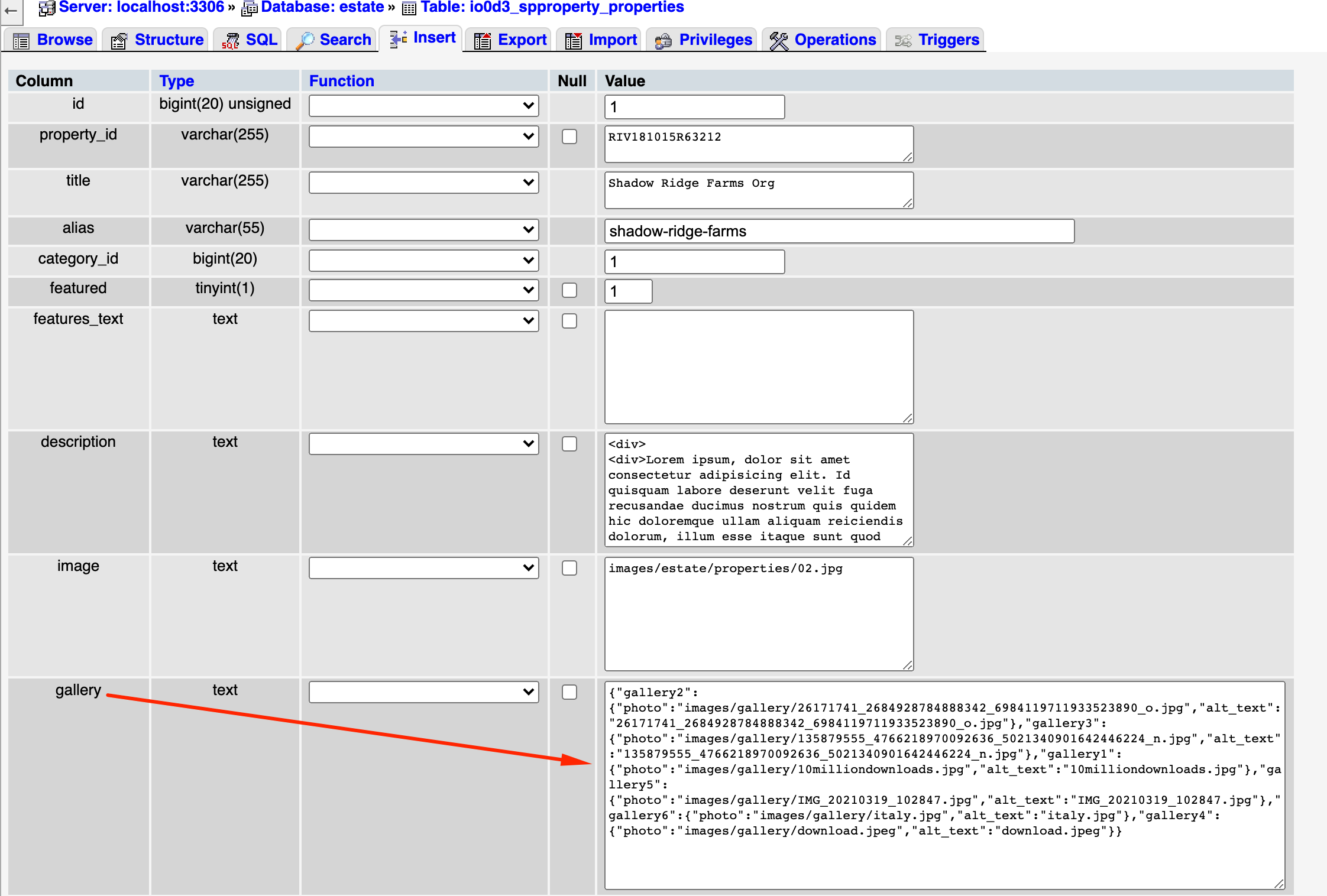
Task: Sort by the Type column header
Action: click(x=176, y=81)
